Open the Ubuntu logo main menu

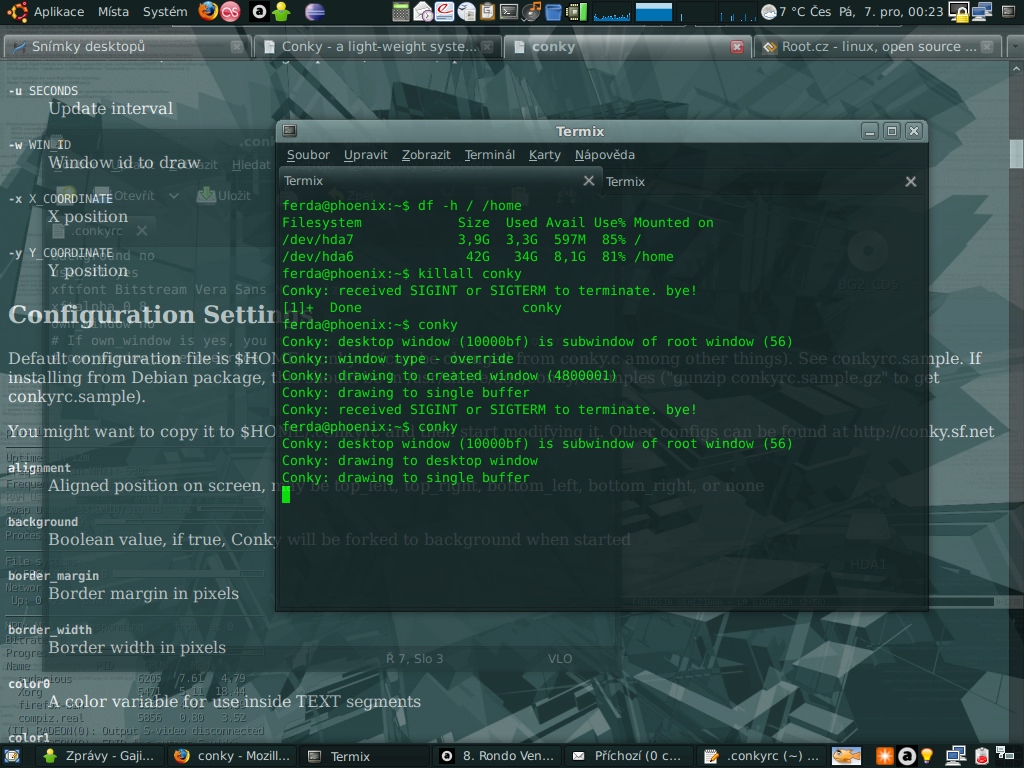click(x=16, y=11)
